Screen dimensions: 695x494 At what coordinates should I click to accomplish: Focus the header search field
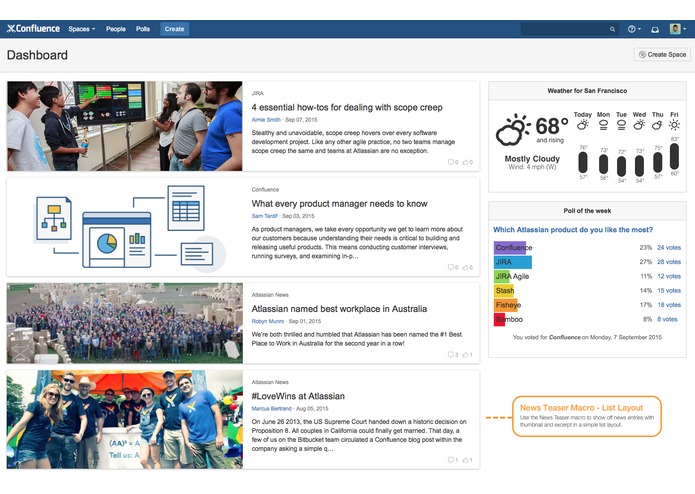(x=570, y=29)
